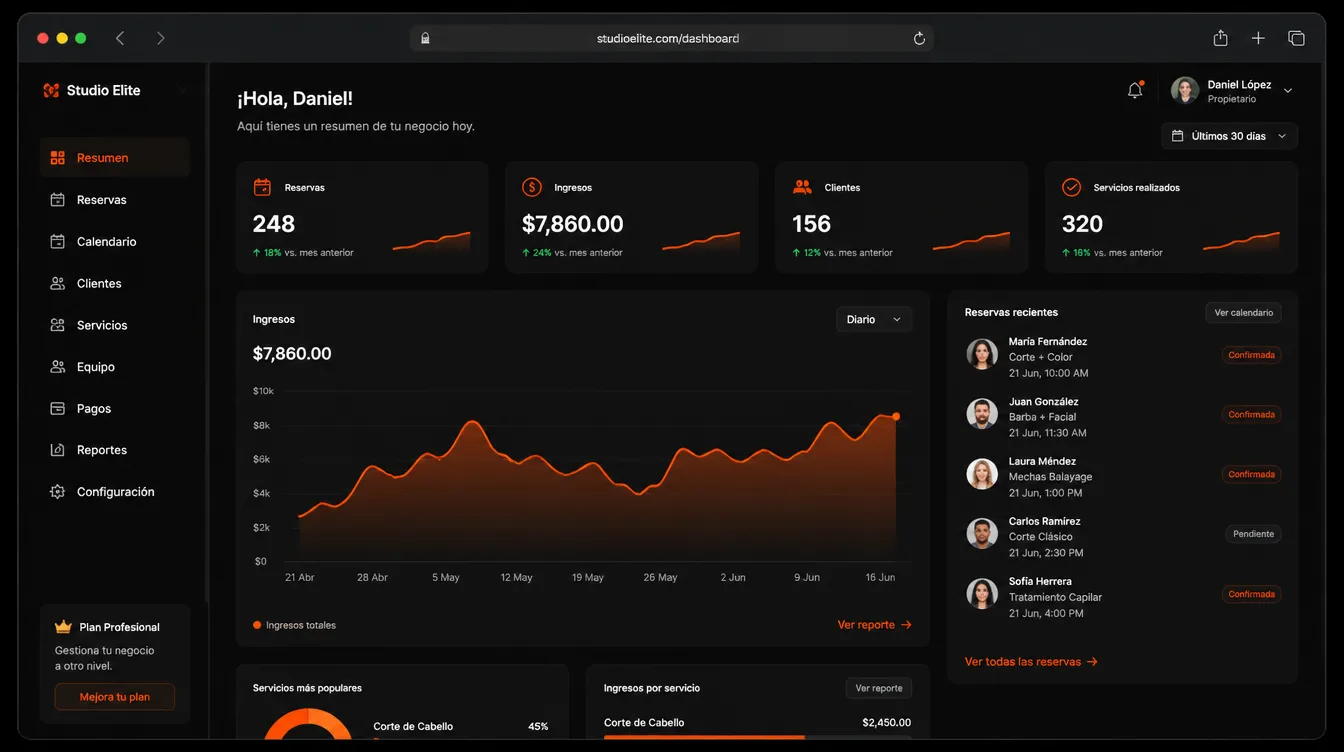Click Ver reporte button in Ingresos por servicio
The height and width of the screenshot is (752, 1344).
pyautogui.click(x=879, y=688)
